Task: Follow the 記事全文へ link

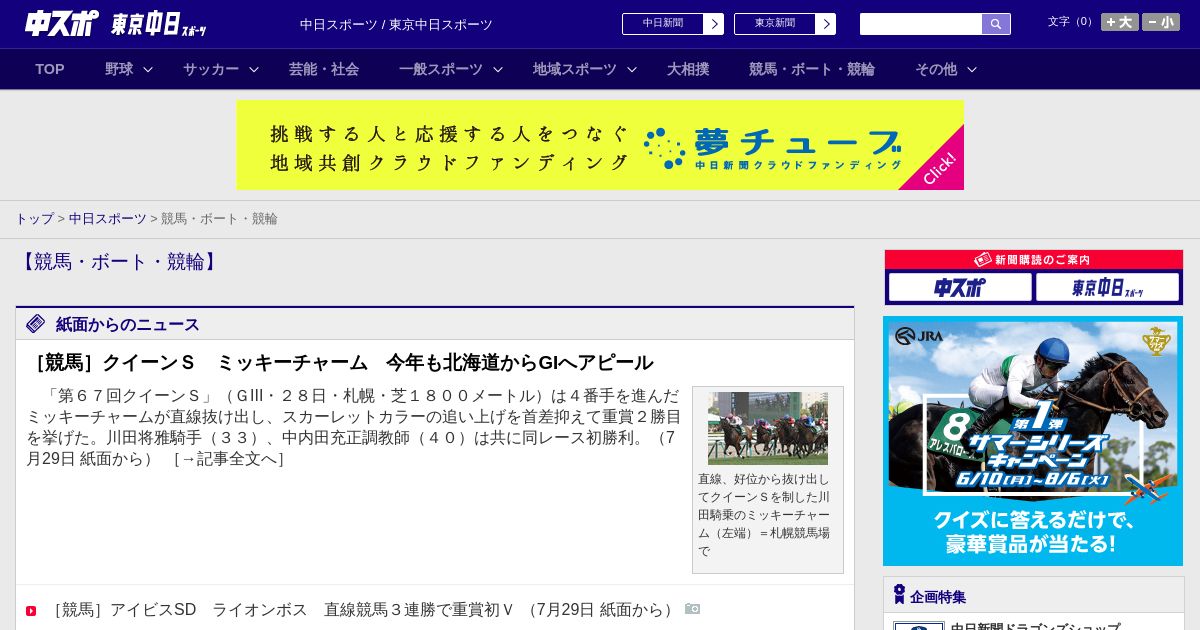Action: pyautogui.click(x=229, y=459)
